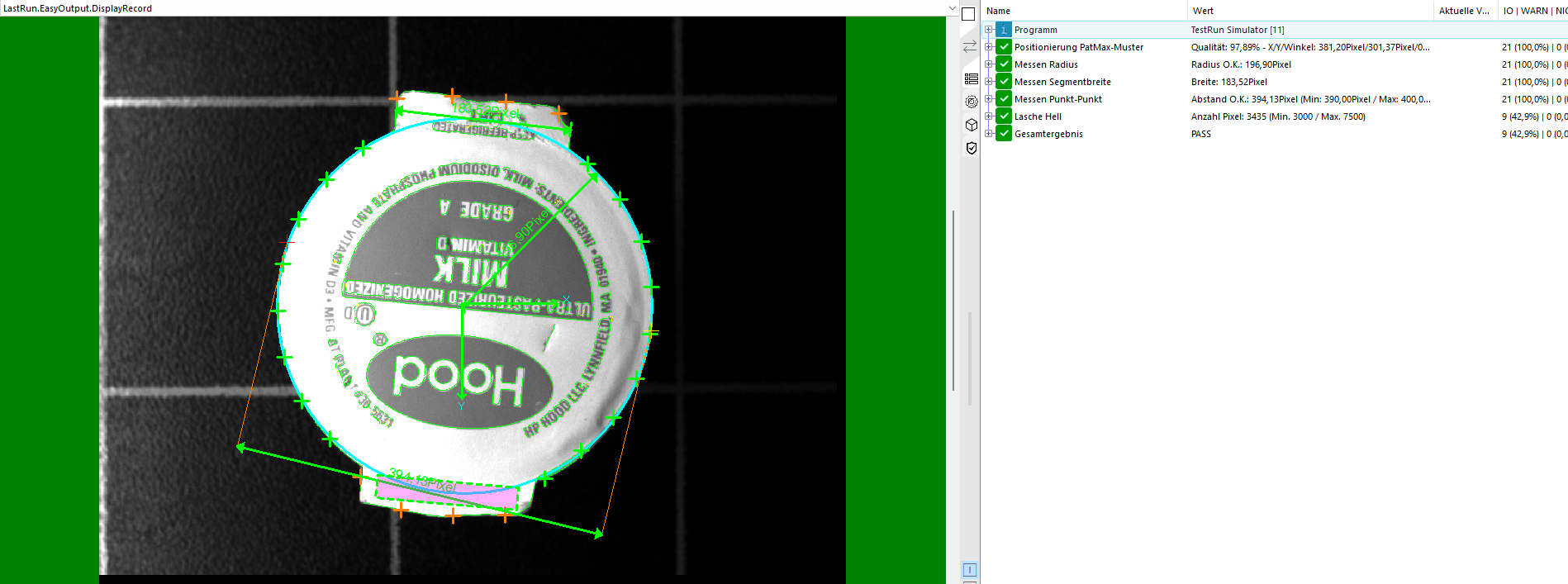Expand the Programm tree node
Image resolution: width=1568 pixels, height=584 pixels.
coord(988,30)
